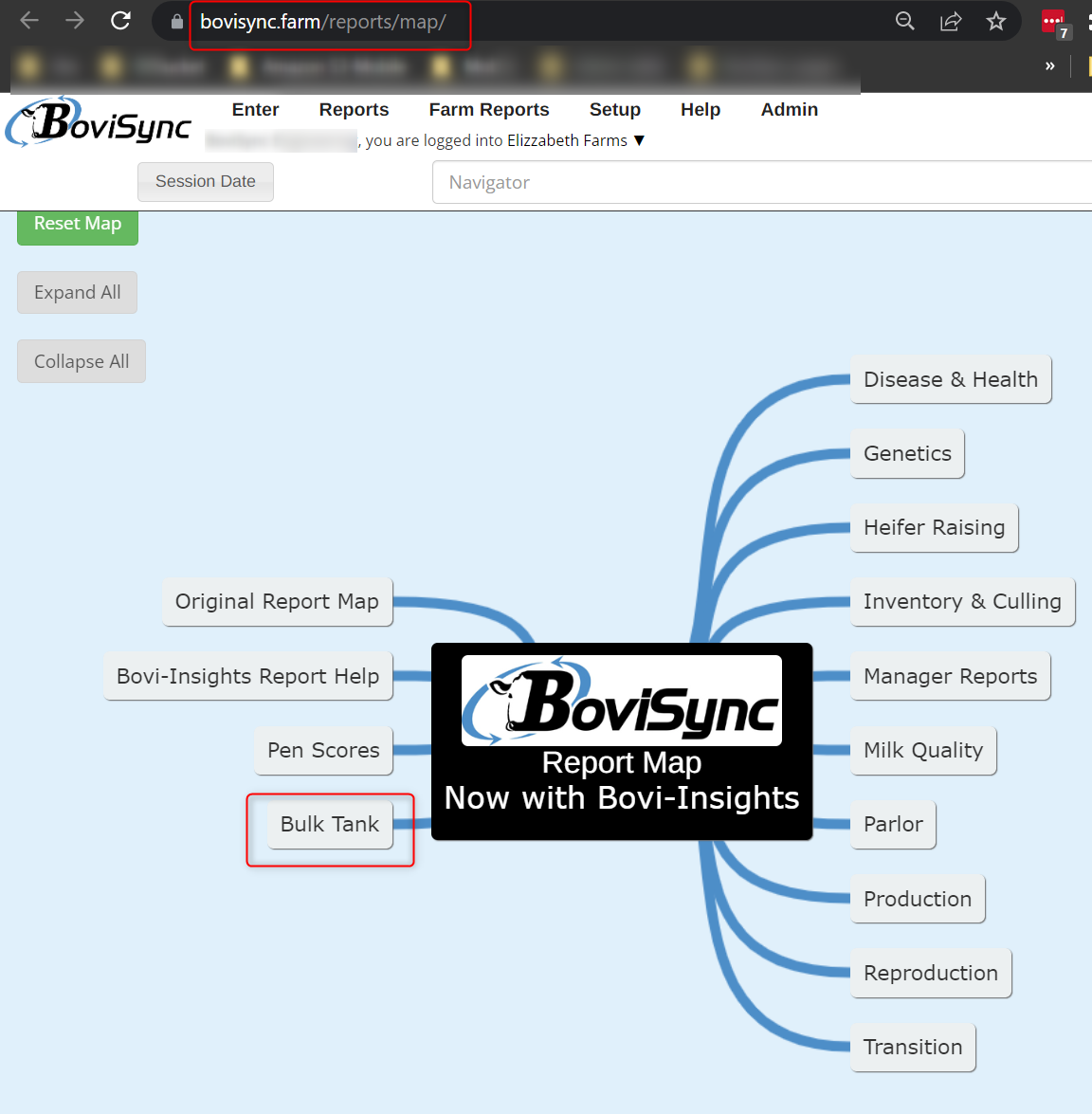
Task: Reload the page with the refresh icon
Action: click(x=120, y=21)
